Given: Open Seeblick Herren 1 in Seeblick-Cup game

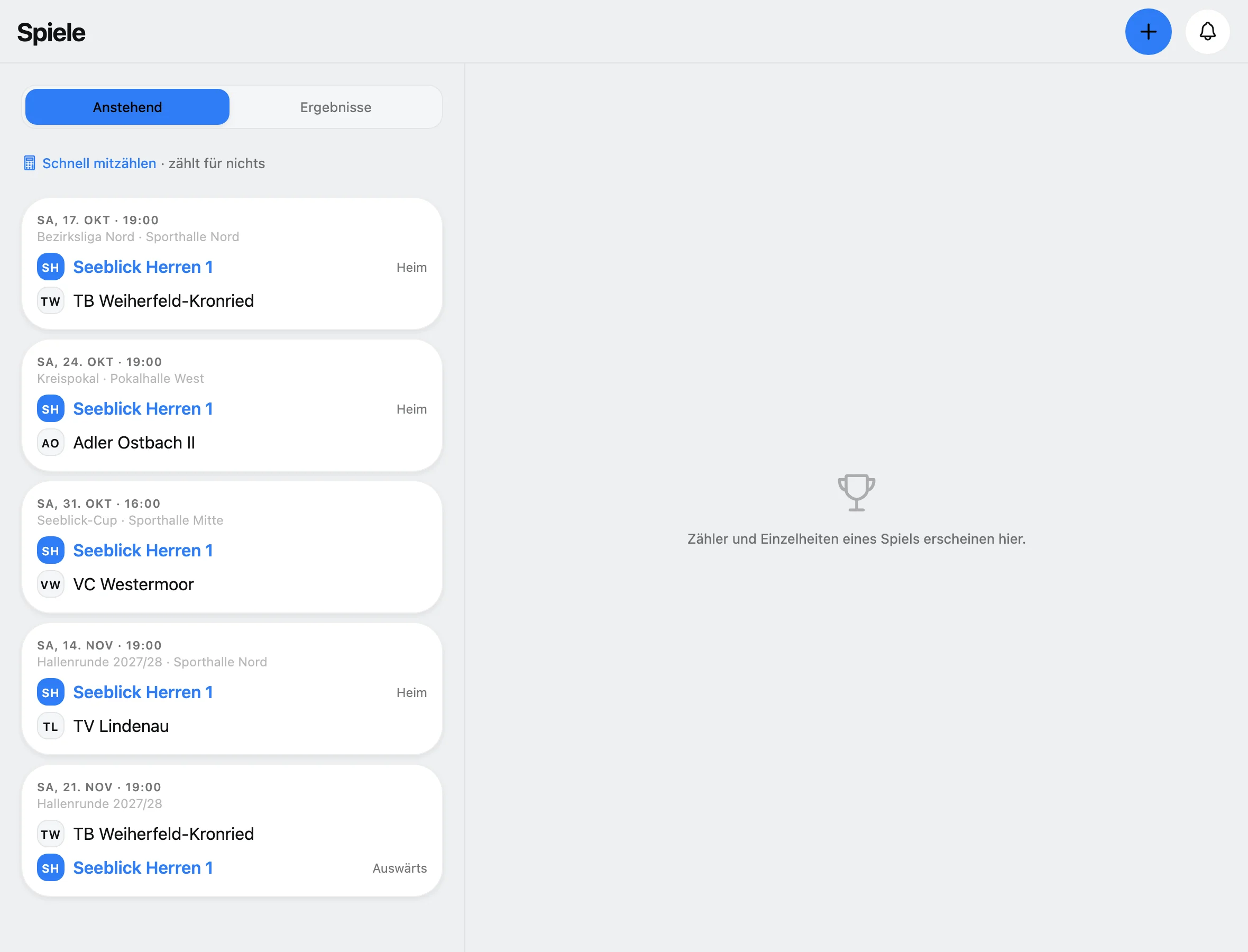Looking at the screenshot, I should click(x=143, y=550).
